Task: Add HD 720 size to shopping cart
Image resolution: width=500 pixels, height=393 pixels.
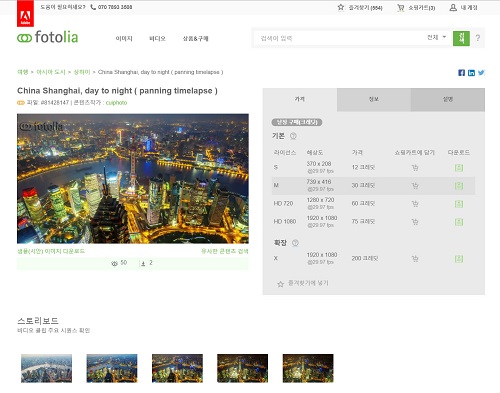Action: click(415, 204)
